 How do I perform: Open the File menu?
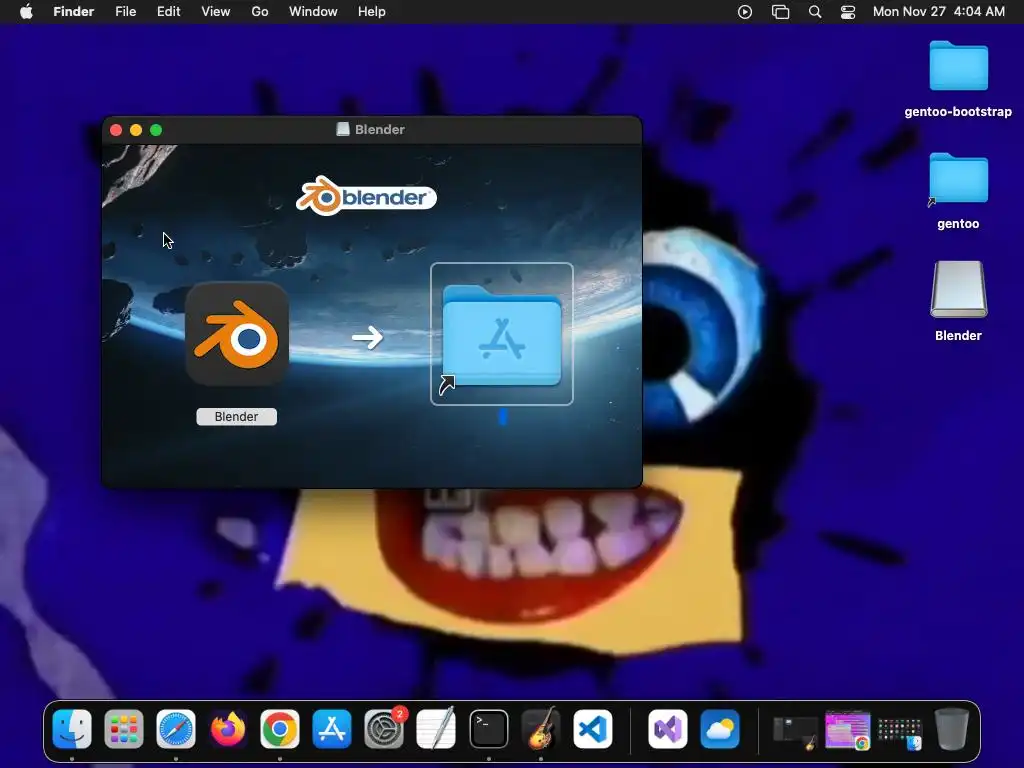[125, 12]
